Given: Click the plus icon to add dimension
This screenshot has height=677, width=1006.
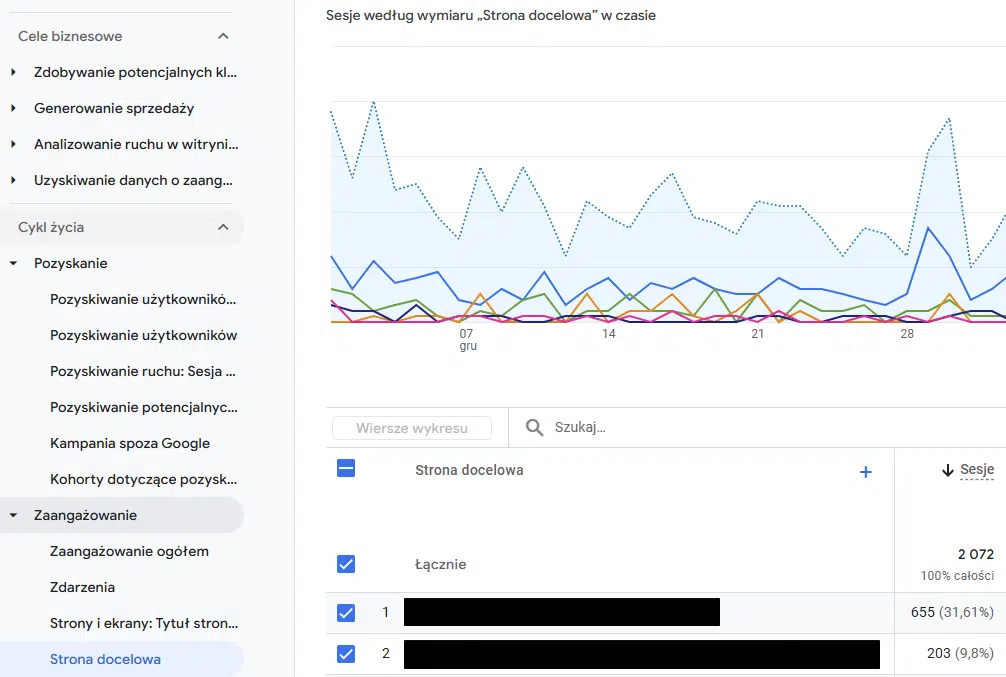Looking at the screenshot, I should click(866, 472).
